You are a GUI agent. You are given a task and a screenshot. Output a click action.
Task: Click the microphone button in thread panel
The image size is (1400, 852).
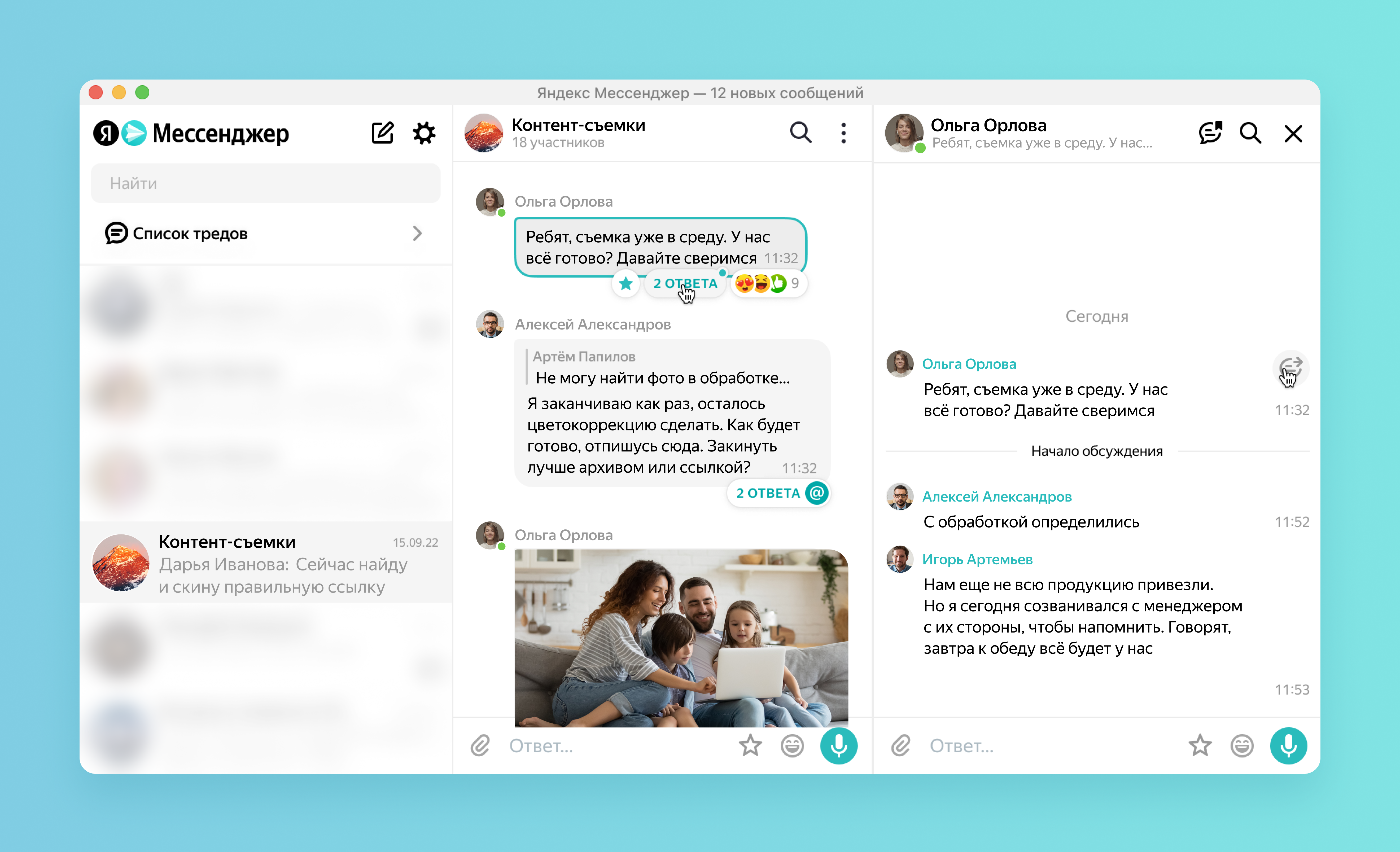(1289, 746)
